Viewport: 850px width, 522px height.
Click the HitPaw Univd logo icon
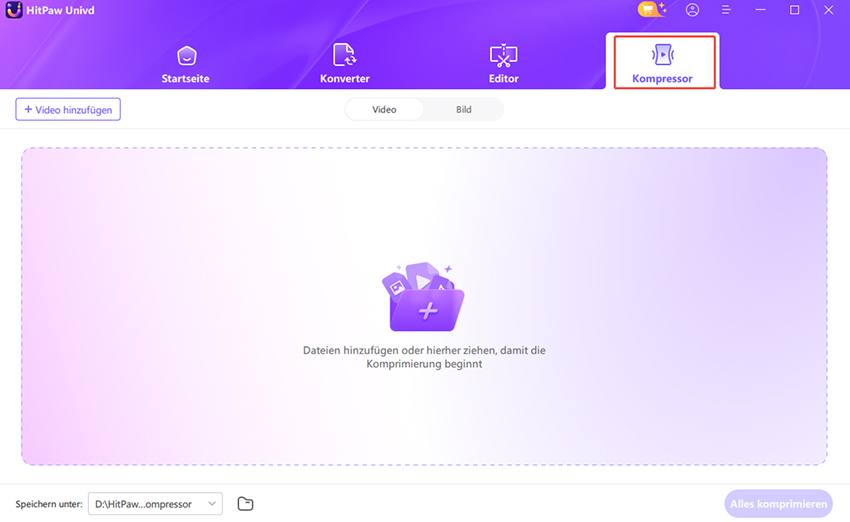(x=14, y=10)
